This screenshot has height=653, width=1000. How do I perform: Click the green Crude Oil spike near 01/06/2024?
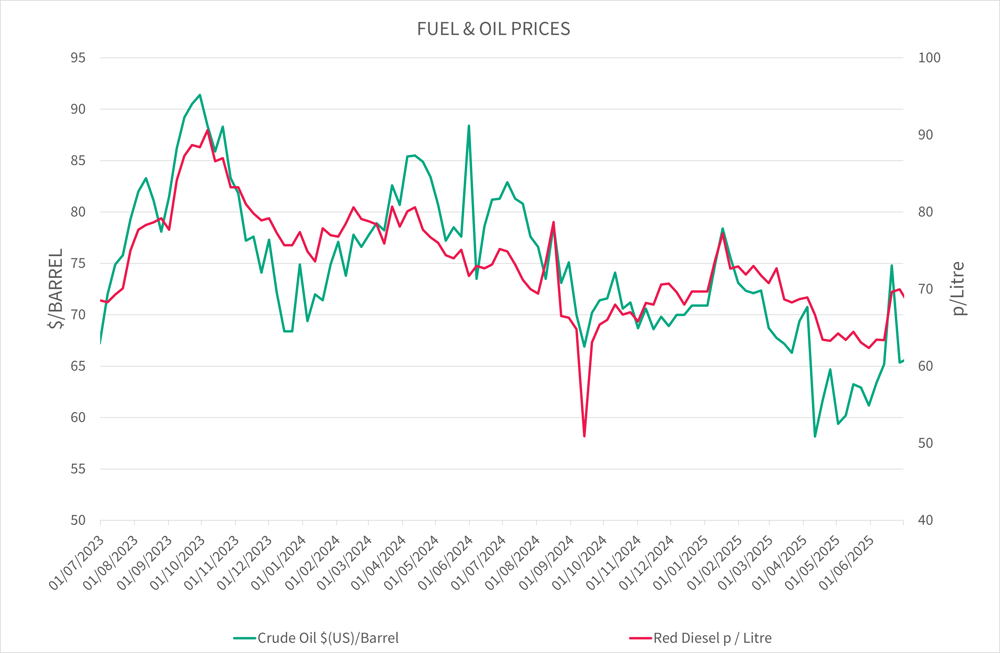pos(469,125)
